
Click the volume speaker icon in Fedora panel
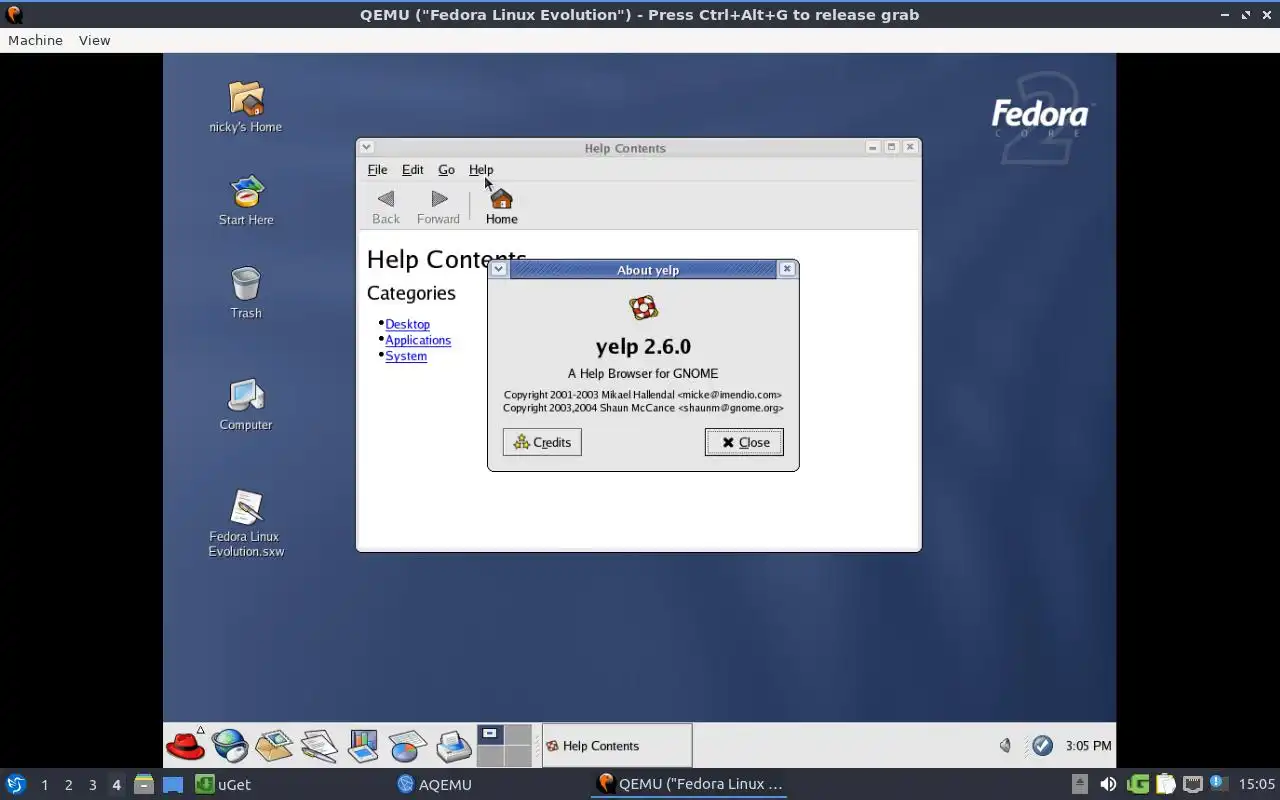point(1005,745)
